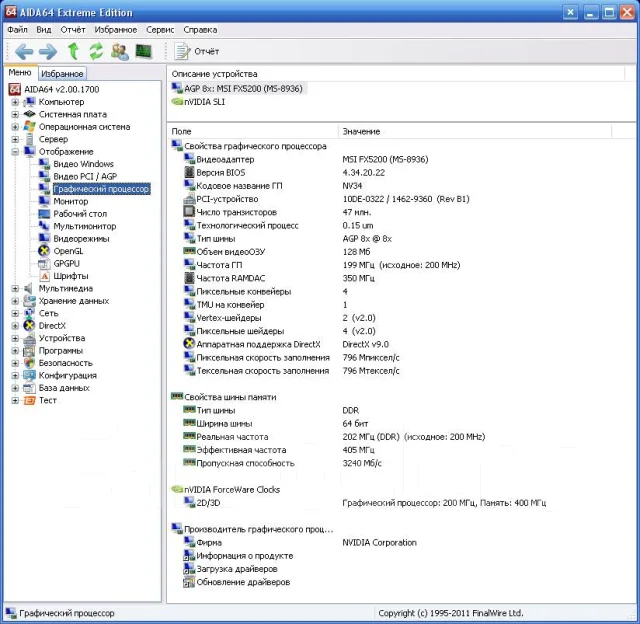Open the Отчёт menu in the menu bar
Viewport: 640px width, 624px height.
[x=73, y=30]
